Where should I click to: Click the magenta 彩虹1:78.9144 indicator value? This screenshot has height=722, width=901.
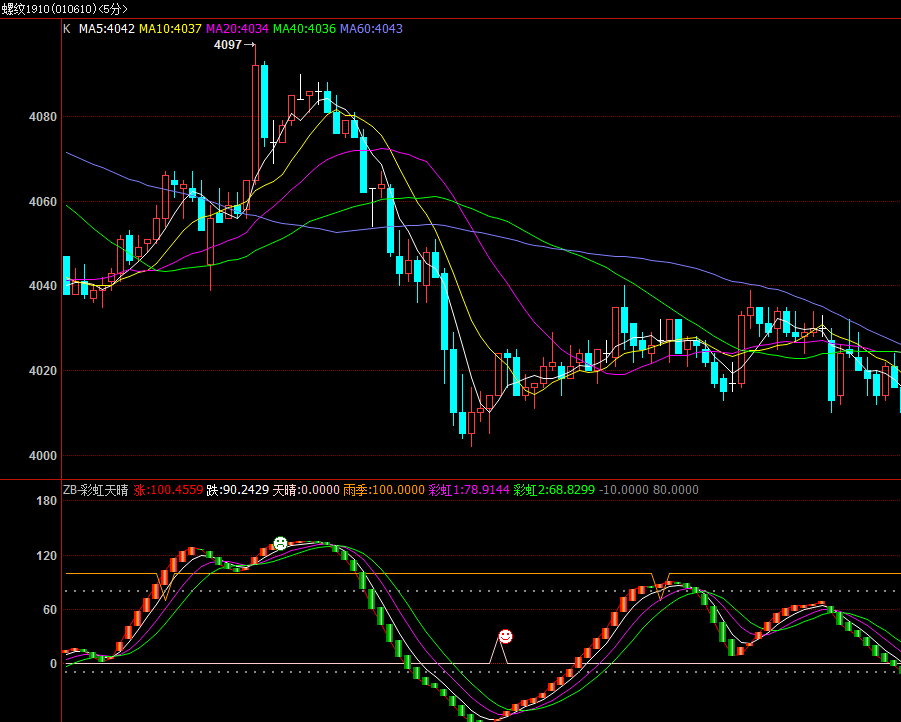[x=469, y=490]
